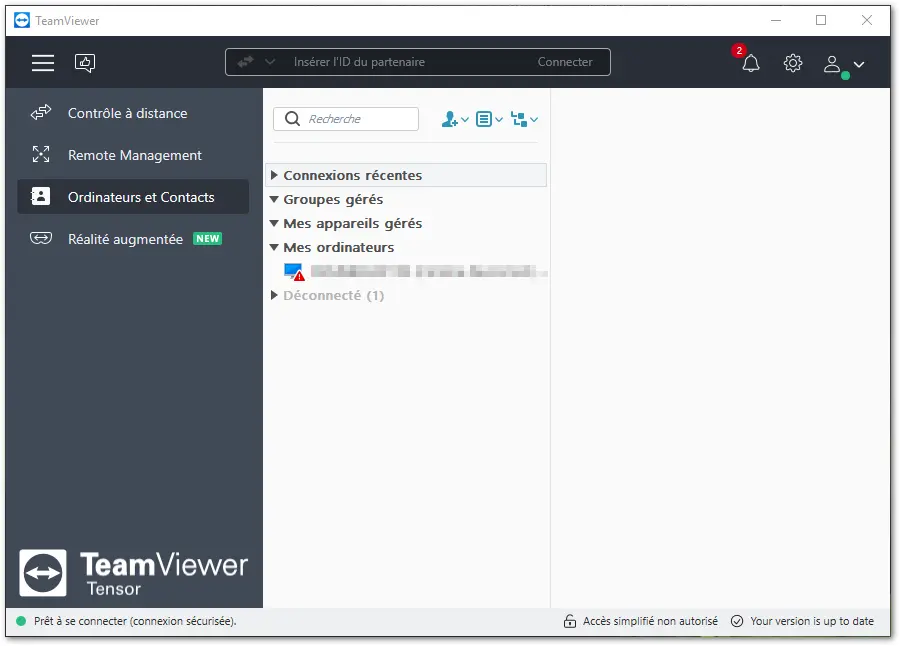Click in the Recherche search field

pos(346,119)
